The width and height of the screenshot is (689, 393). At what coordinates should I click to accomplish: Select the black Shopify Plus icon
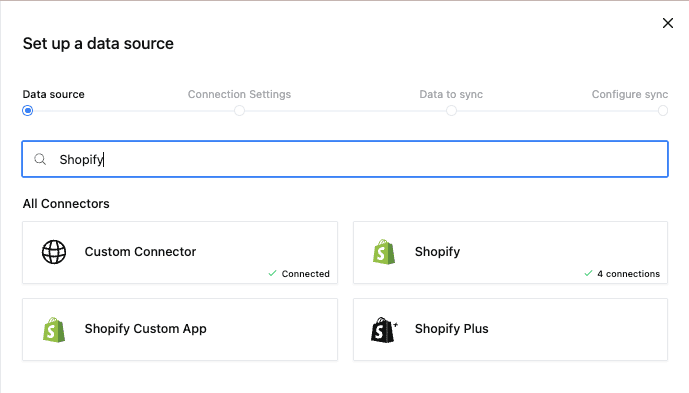pyautogui.click(x=384, y=330)
